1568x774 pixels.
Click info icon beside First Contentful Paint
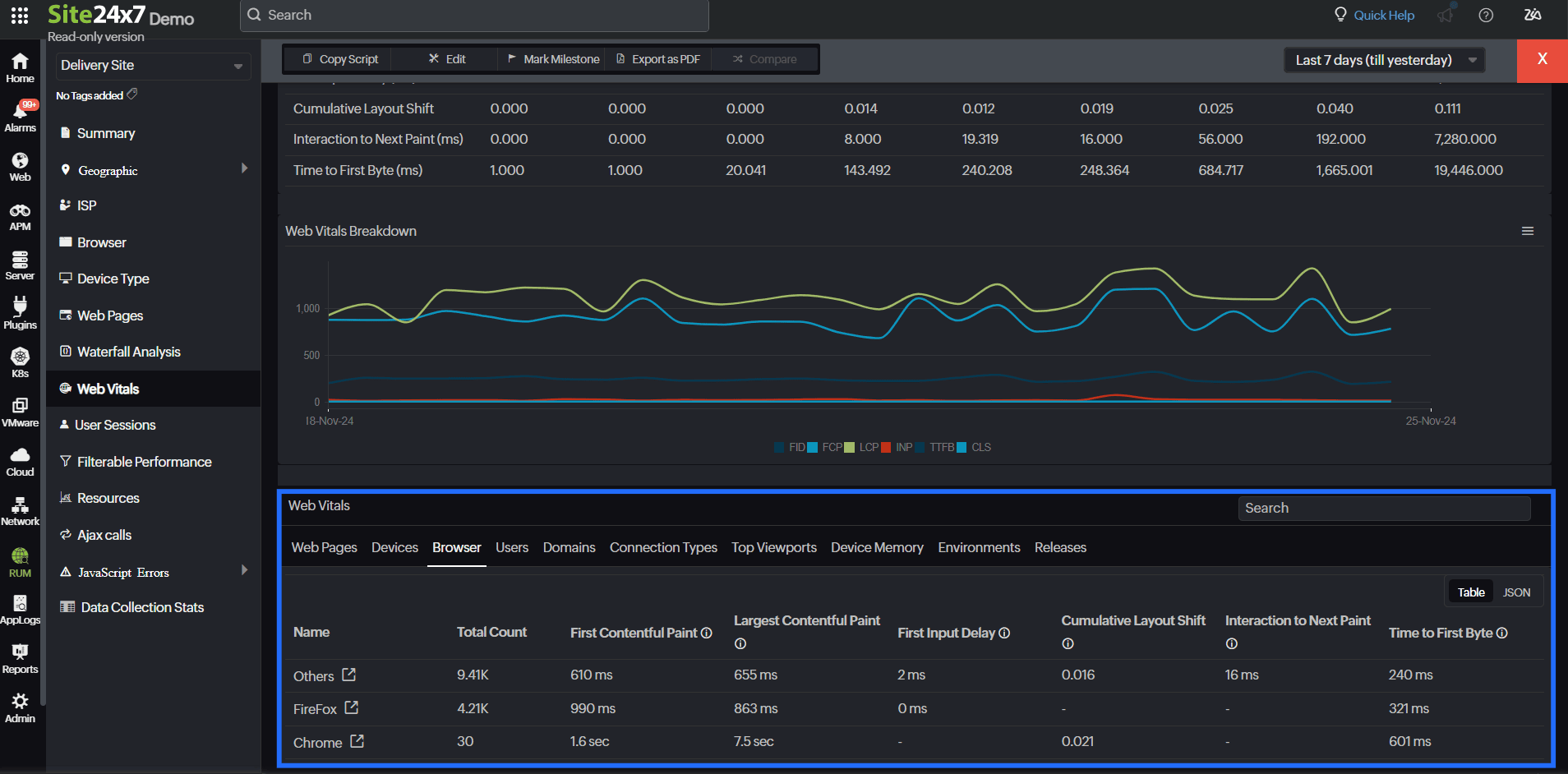click(x=707, y=633)
